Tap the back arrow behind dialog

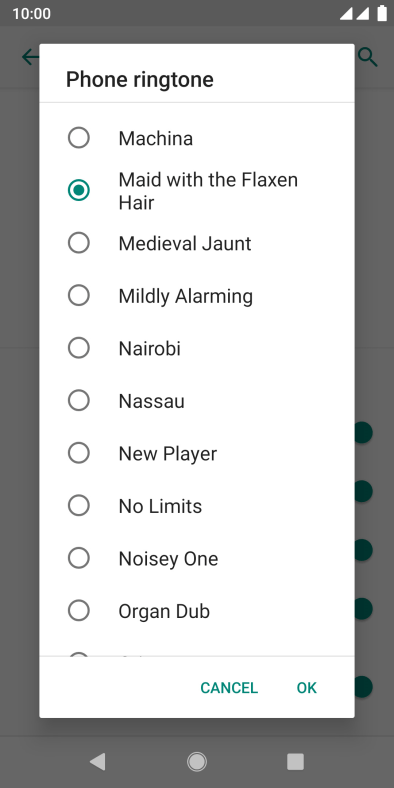tap(30, 57)
